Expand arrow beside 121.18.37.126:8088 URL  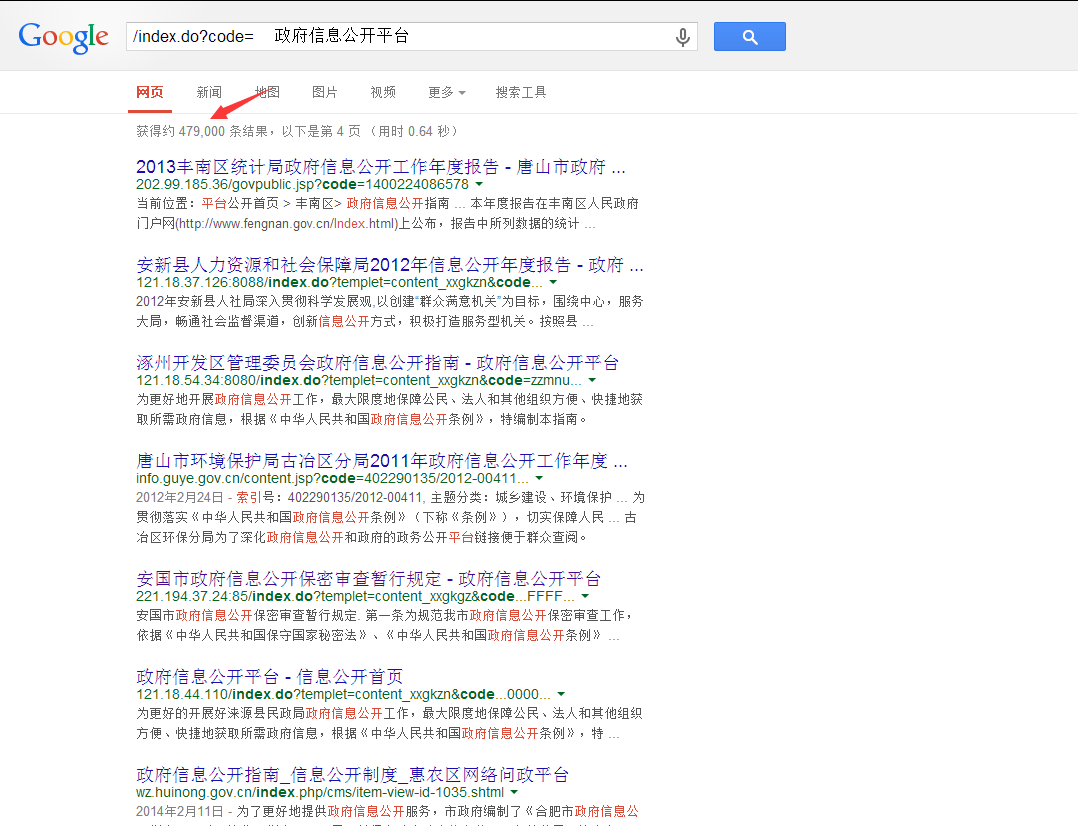coord(553,283)
